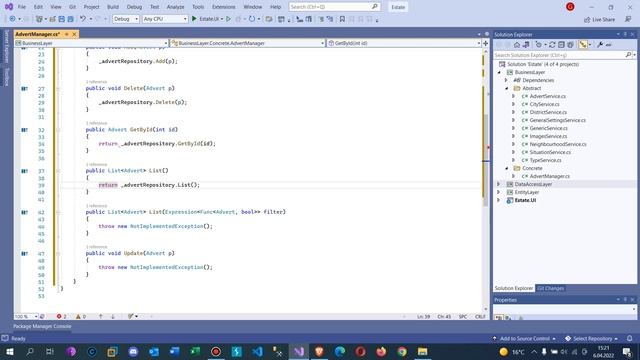This screenshot has height=360, width=640.
Task: Expand the Dependencies node
Action: click(507, 80)
